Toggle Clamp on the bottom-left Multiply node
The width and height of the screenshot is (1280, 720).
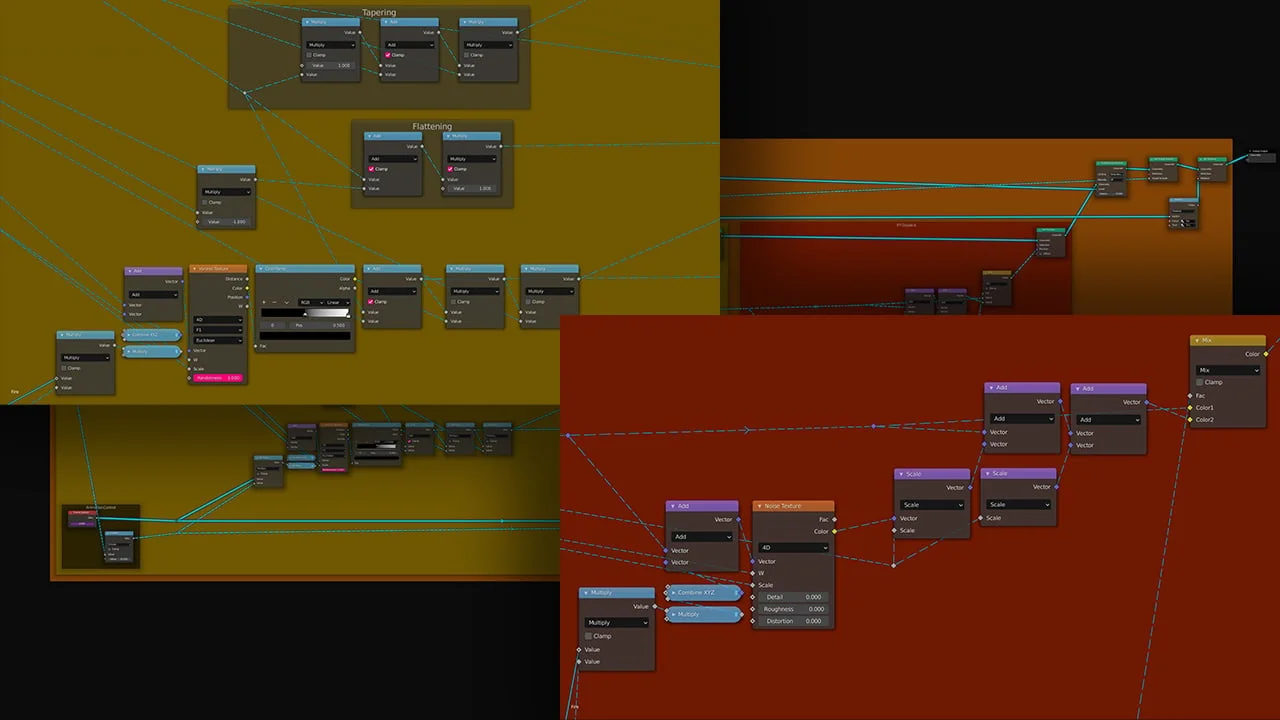pyautogui.click(x=588, y=636)
